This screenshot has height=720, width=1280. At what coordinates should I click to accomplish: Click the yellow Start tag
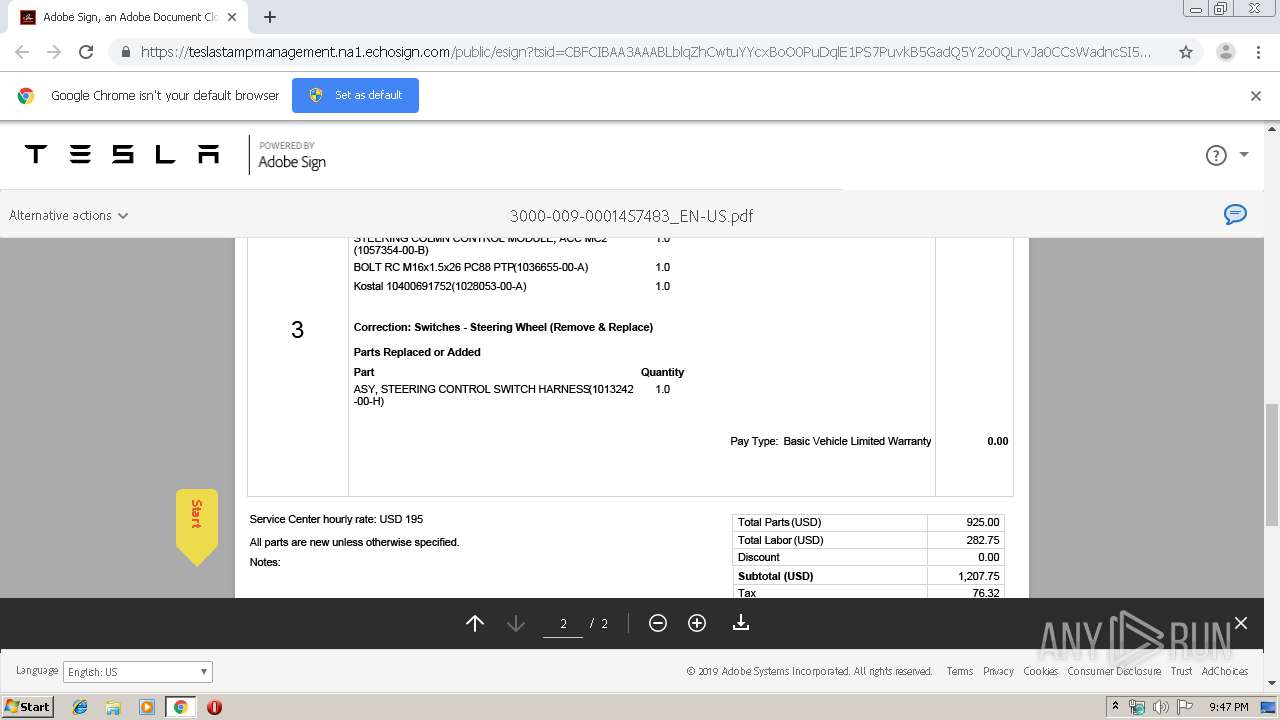coord(197,525)
